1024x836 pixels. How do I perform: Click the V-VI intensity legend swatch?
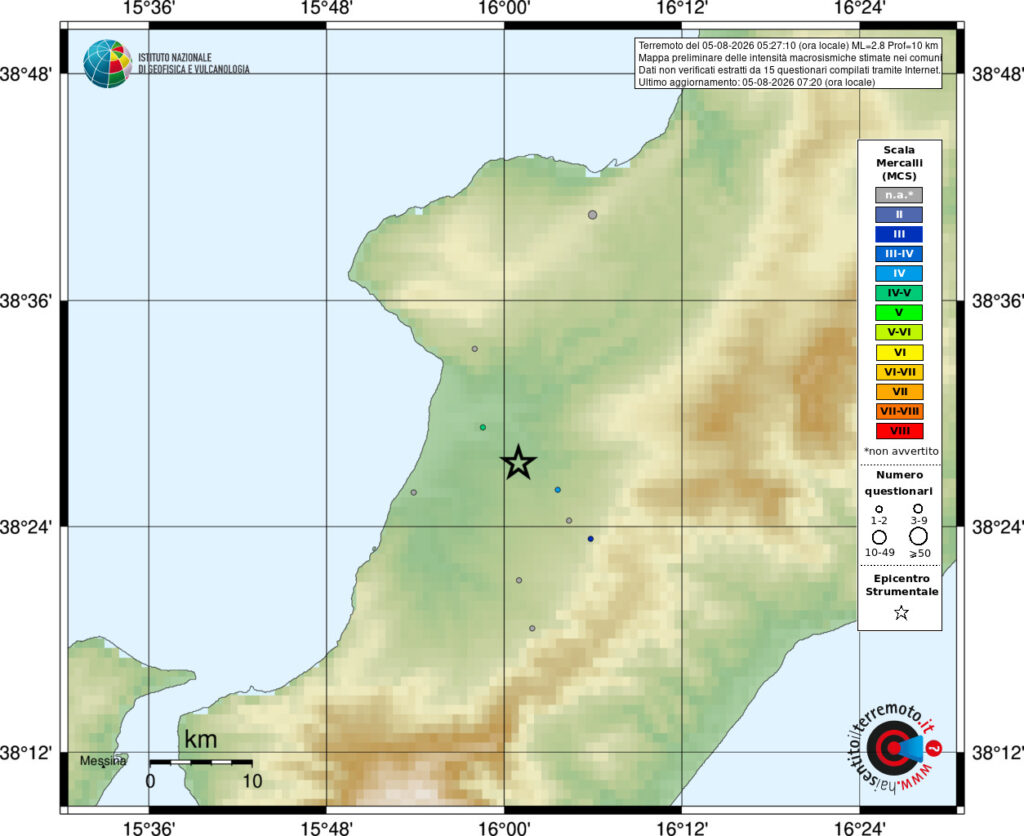coord(899,332)
